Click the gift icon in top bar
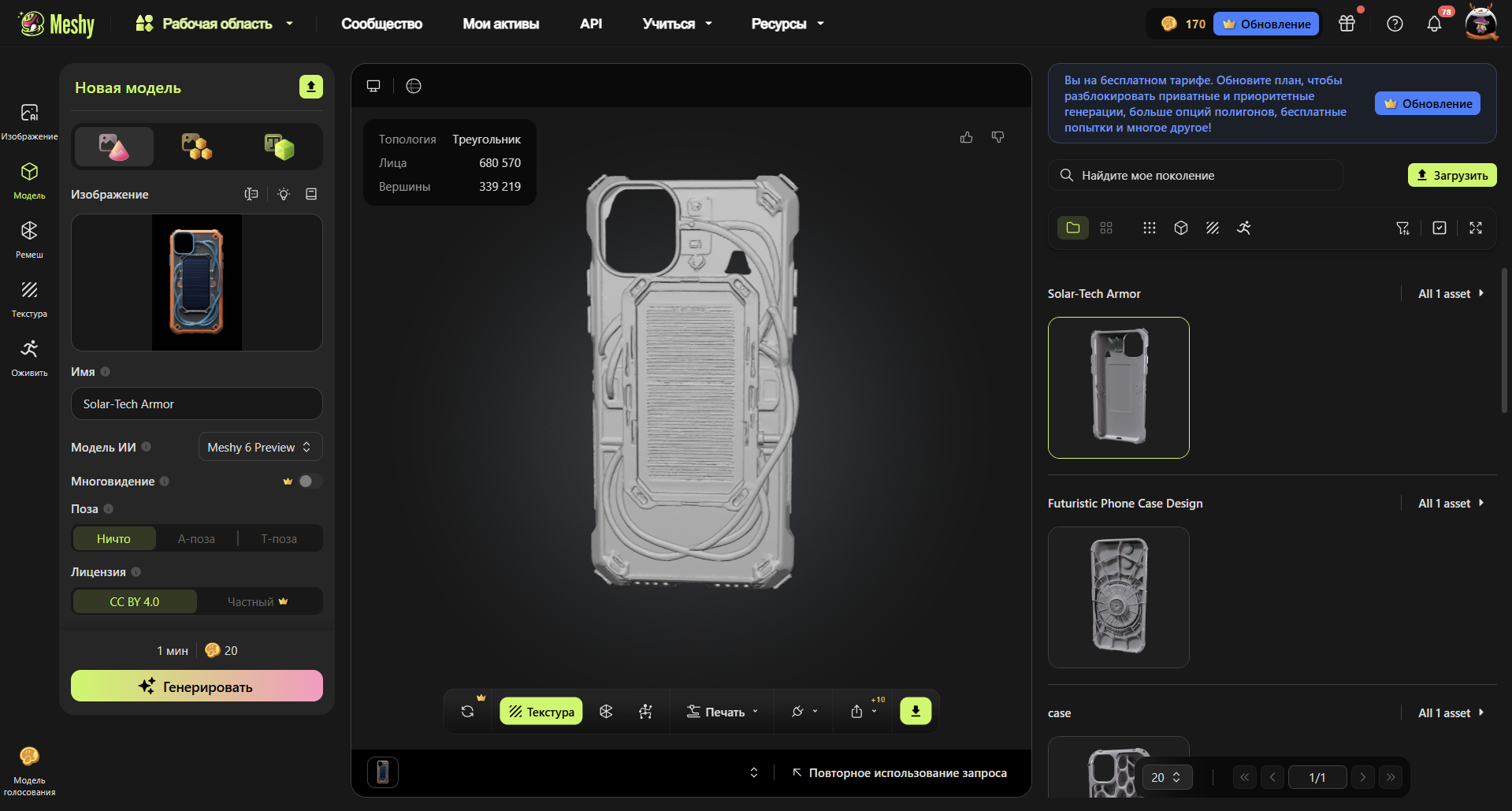The height and width of the screenshot is (811, 1512). 1347,24
